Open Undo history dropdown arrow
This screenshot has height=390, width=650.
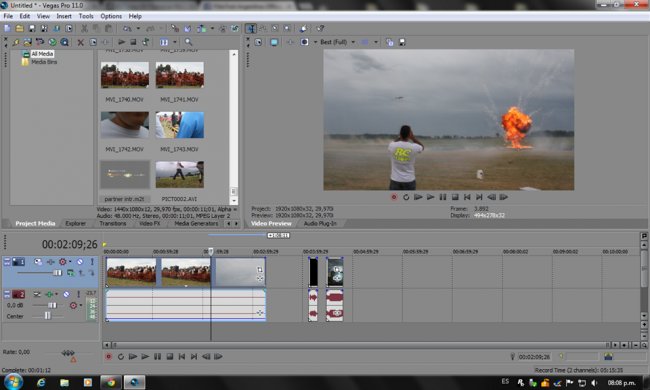138,29
